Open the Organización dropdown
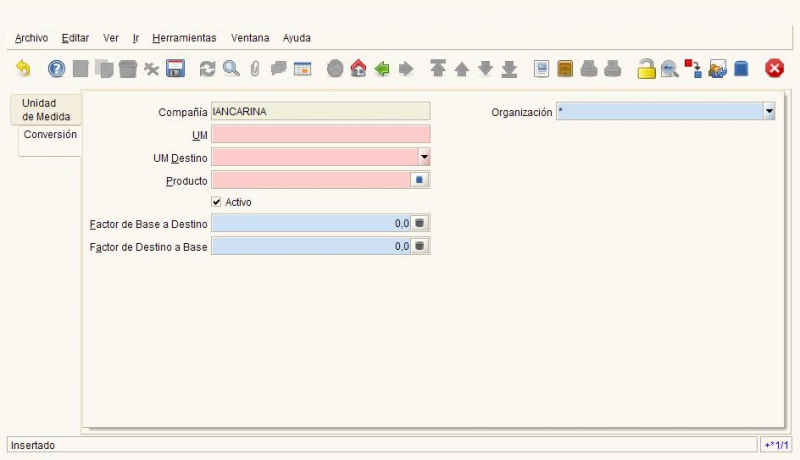This screenshot has height=460, width=800. (769, 112)
